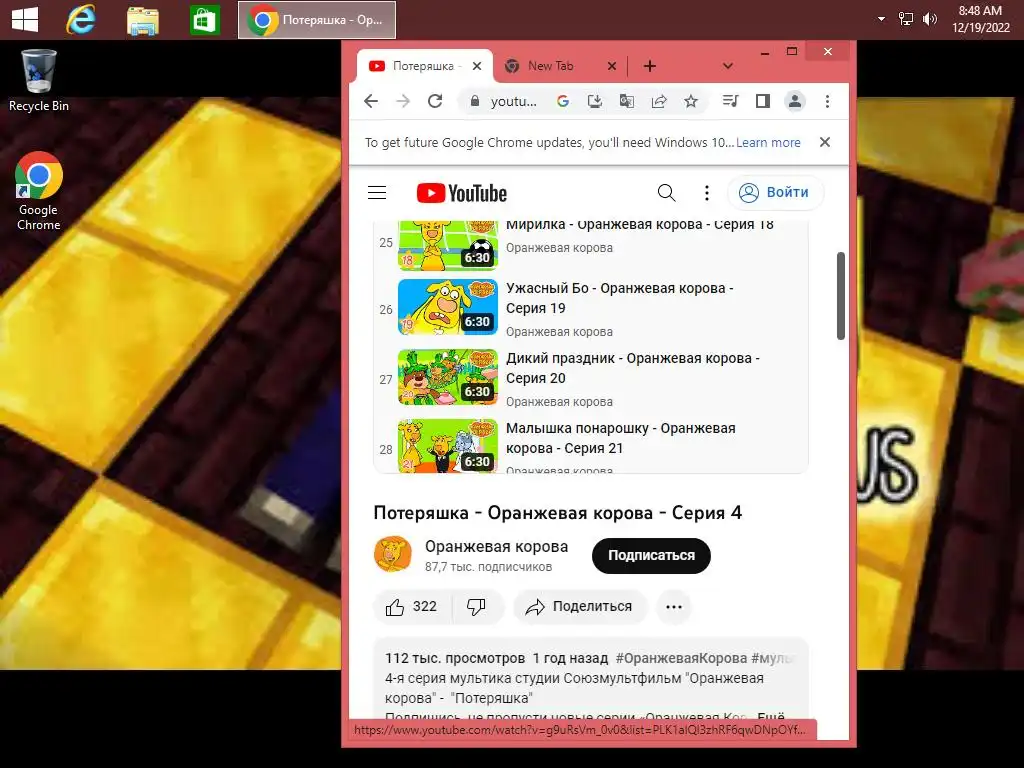Screen dimensions: 1024x768
Task: Open Оранжевая корова channel name
Action: pos(496,547)
